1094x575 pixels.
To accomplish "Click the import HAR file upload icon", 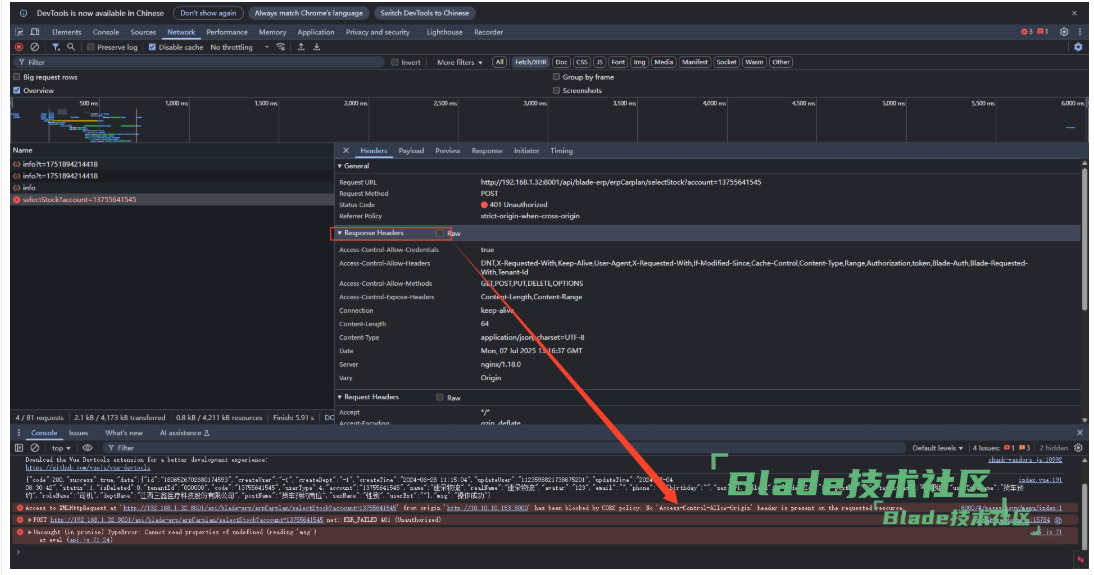I will point(301,47).
